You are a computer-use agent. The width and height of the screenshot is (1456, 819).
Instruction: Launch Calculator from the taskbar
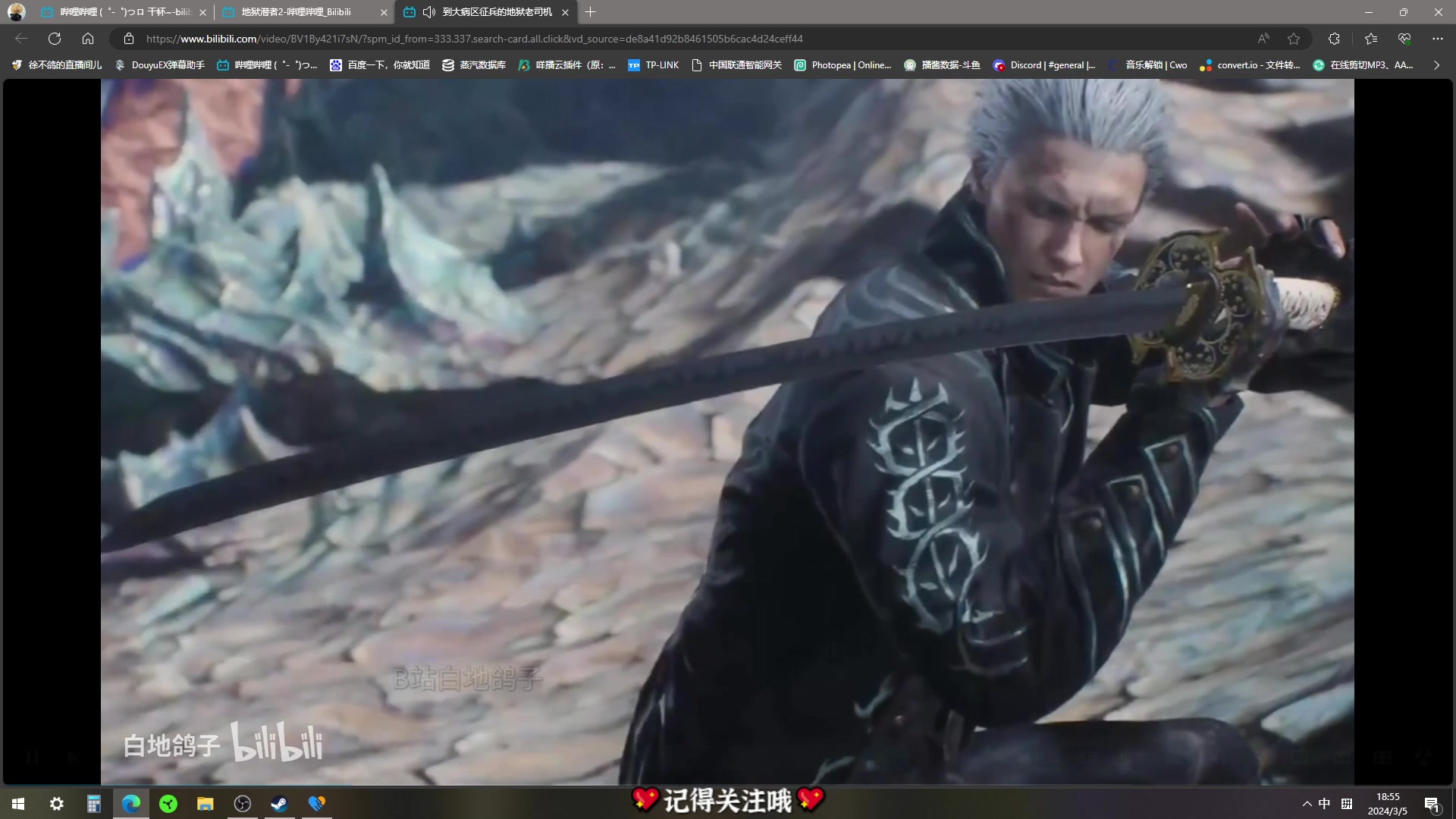[93, 804]
